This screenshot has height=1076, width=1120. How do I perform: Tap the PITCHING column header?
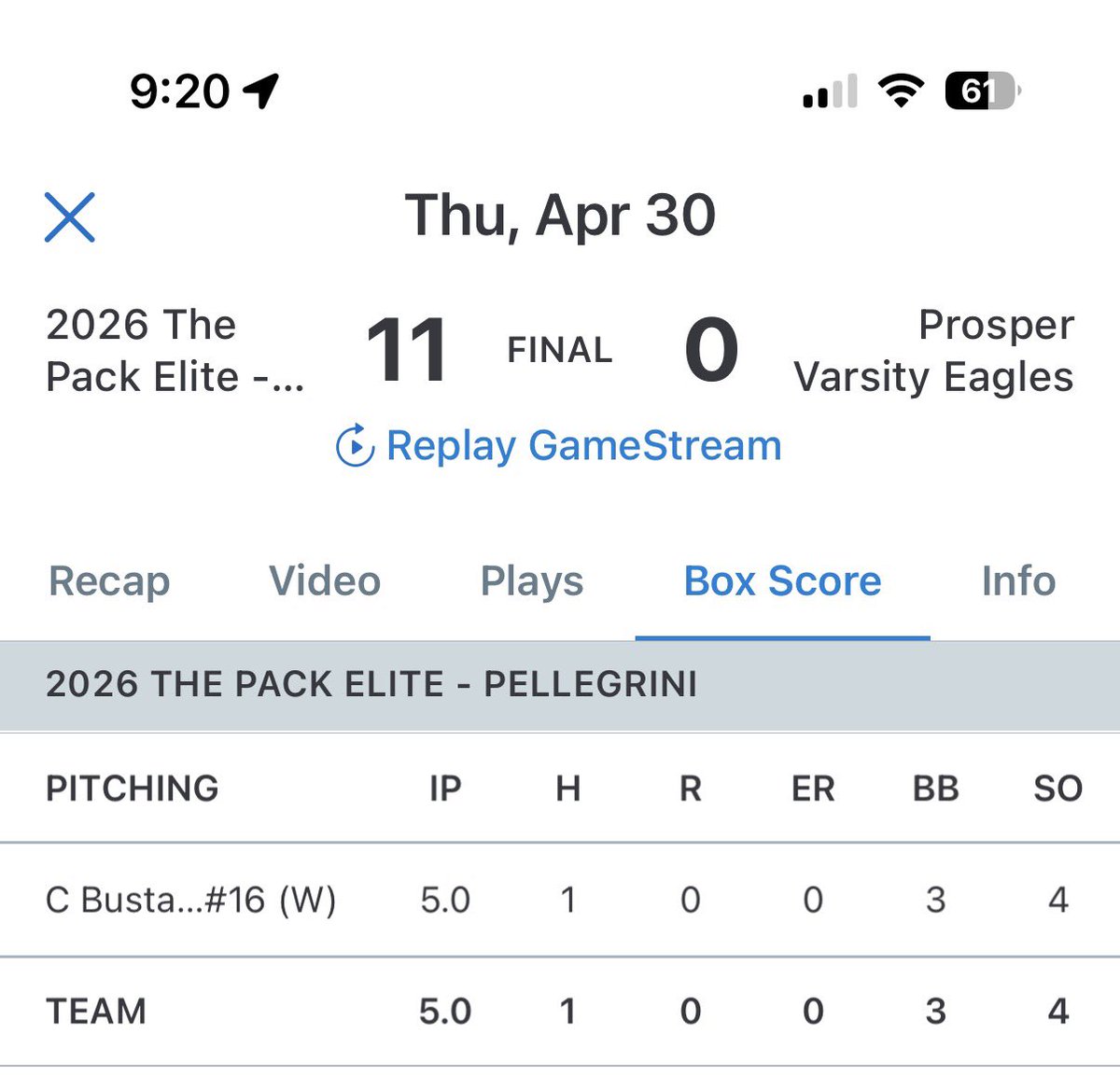tap(132, 789)
